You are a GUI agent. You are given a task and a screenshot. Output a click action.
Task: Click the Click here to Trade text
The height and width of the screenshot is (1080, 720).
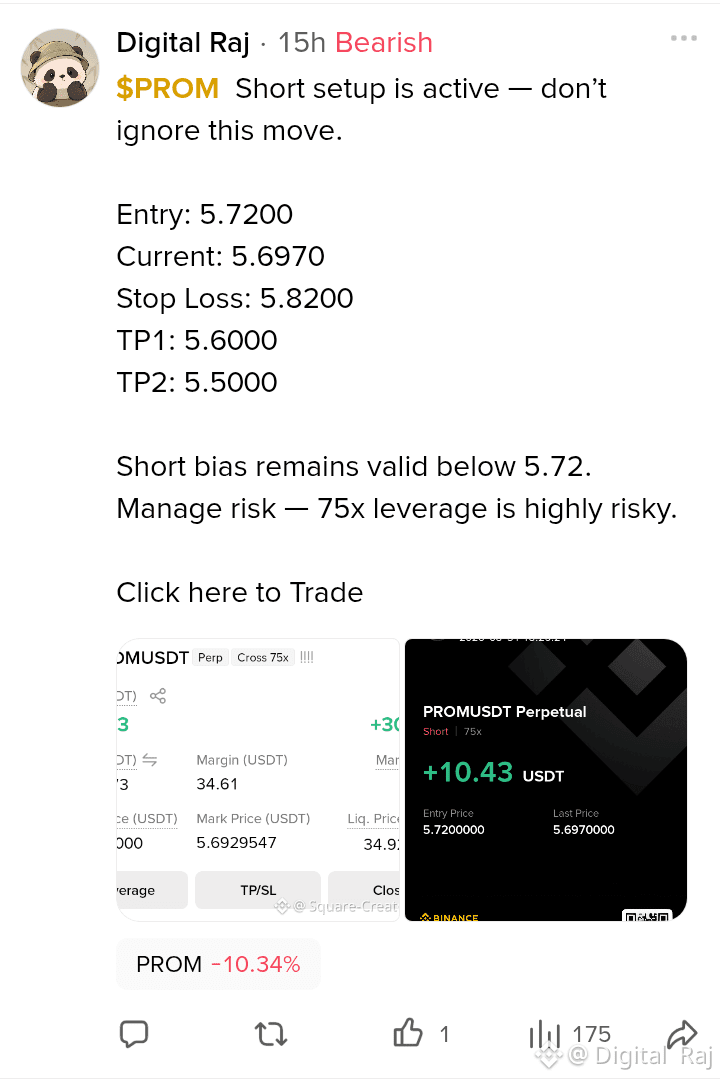click(x=240, y=592)
